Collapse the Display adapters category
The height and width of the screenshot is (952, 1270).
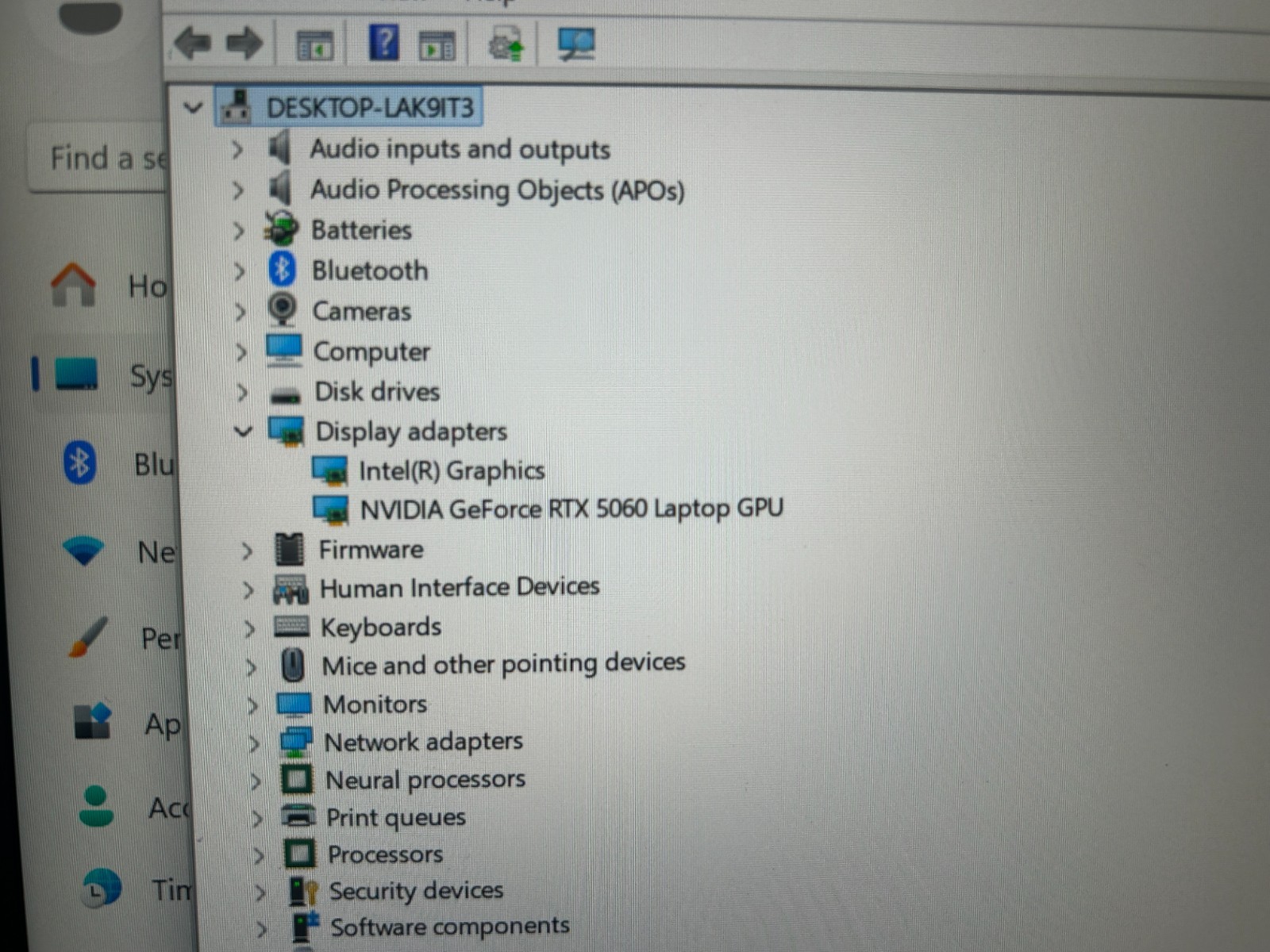[243, 432]
